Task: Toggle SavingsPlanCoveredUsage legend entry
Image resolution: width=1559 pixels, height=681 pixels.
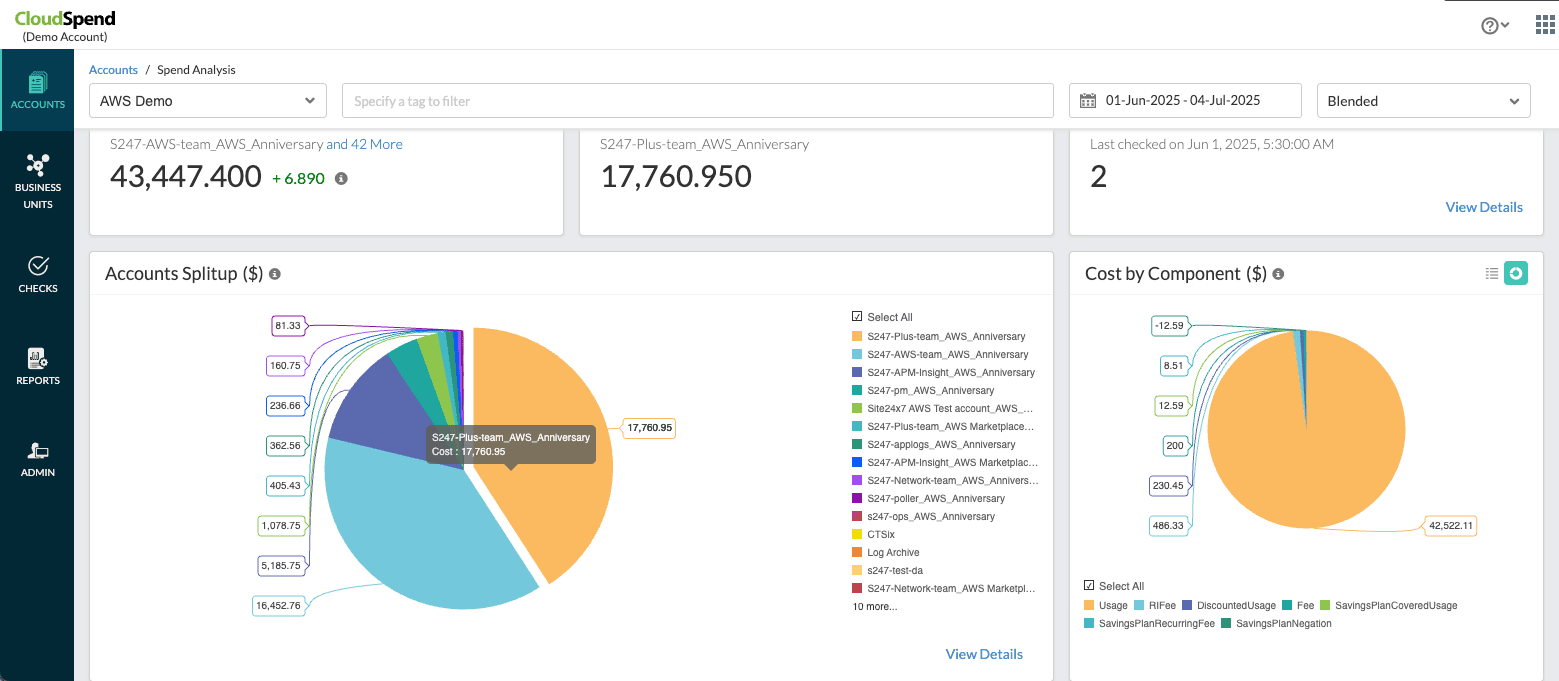Action: pos(1389,605)
